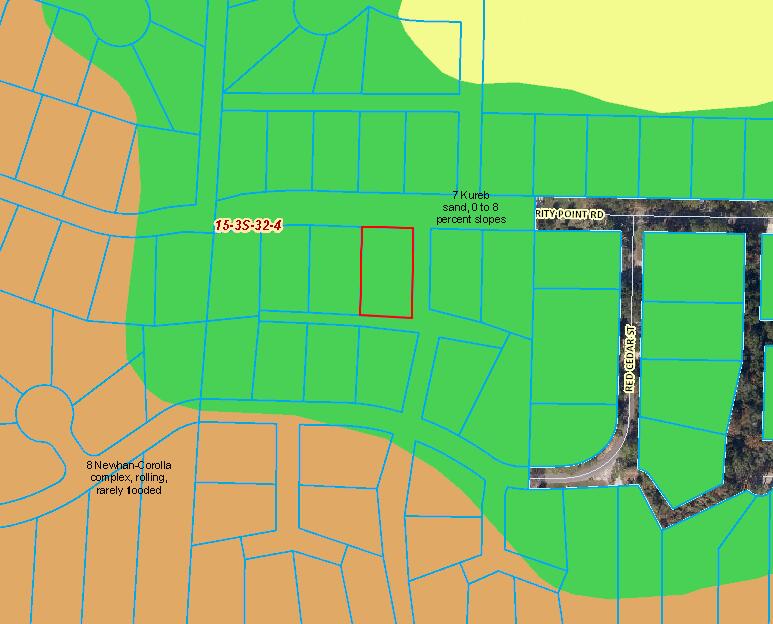The height and width of the screenshot is (624, 773).
Task: Select parcel southeast of Rity Point and Red Cedar
Action: [x=692, y=266]
